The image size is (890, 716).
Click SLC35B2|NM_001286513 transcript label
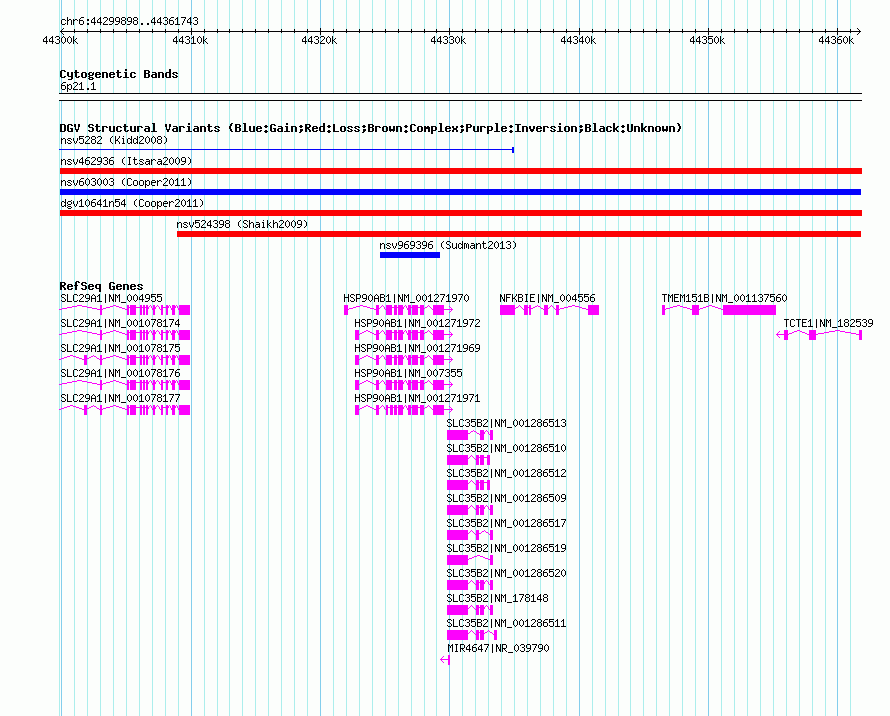(506, 423)
